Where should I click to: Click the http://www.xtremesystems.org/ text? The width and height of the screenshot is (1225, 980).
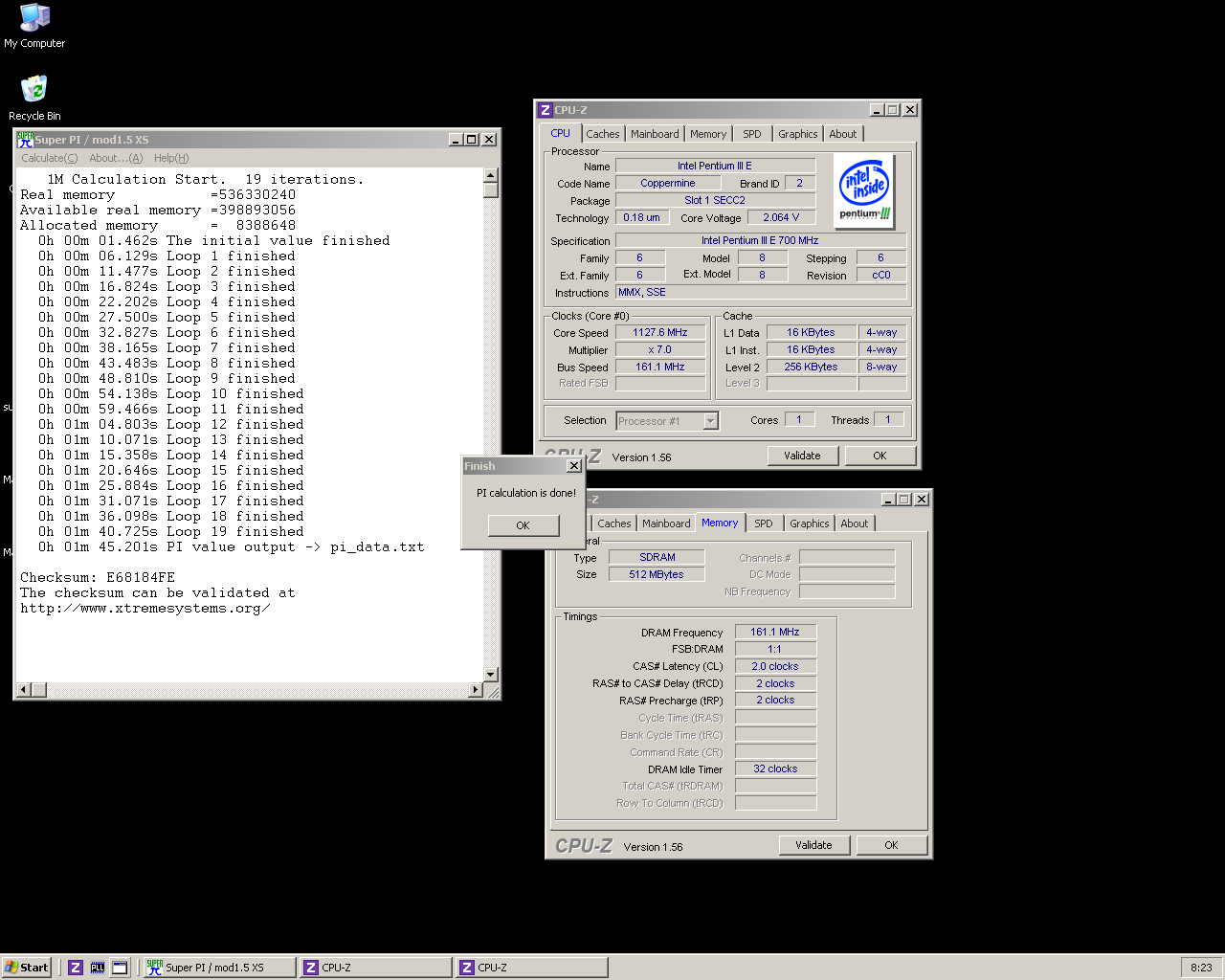[145, 609]
